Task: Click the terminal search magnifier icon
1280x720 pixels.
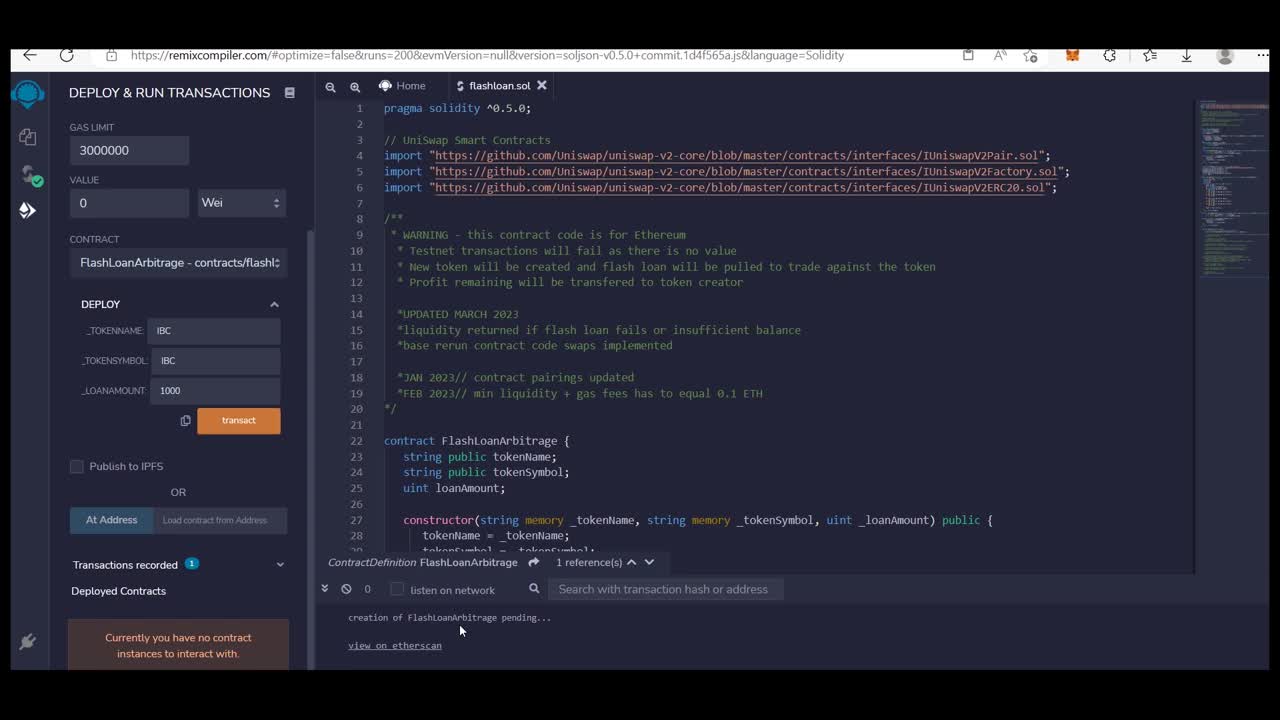Action: coord(534,589)
